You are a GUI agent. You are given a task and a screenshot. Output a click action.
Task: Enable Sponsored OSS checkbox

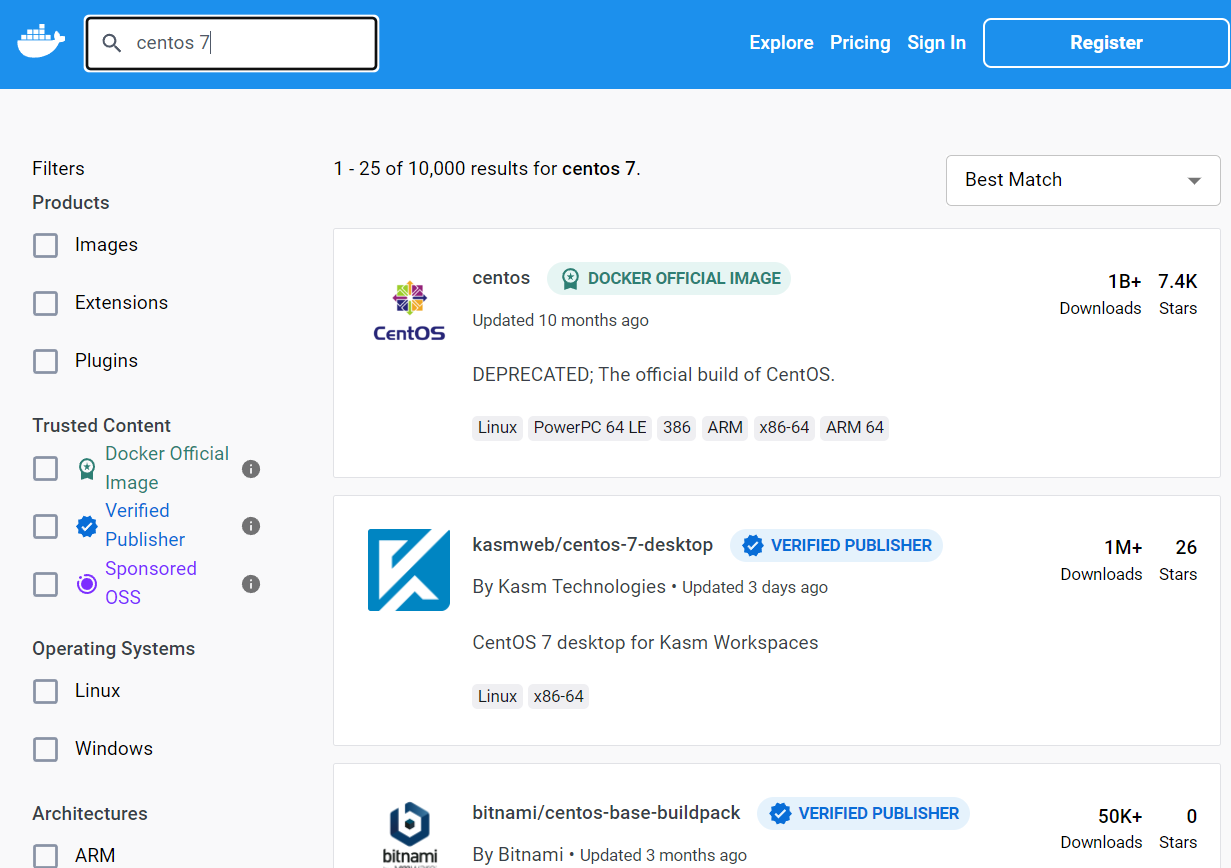[x=46, y=584]
